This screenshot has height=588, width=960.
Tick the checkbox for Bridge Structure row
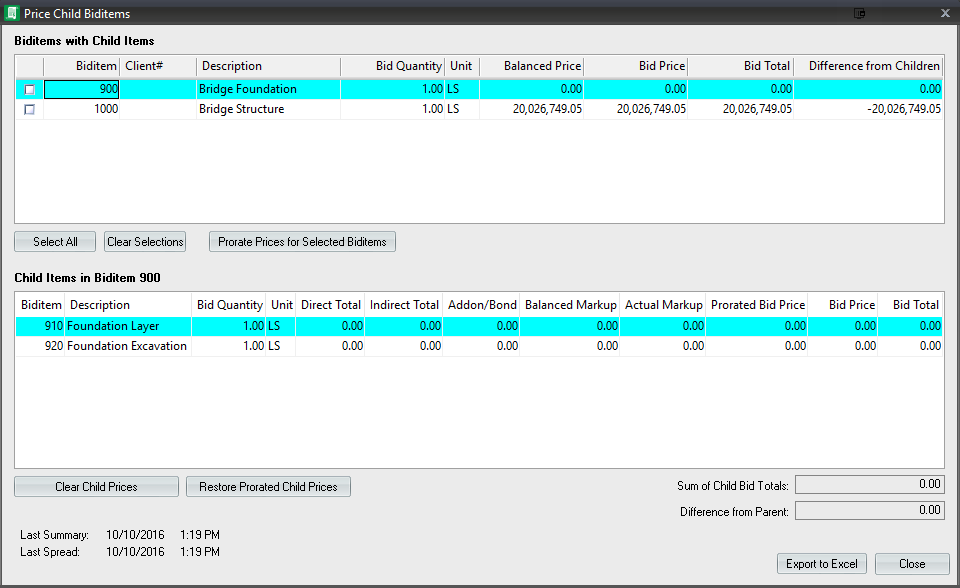[x=29, y=109]
